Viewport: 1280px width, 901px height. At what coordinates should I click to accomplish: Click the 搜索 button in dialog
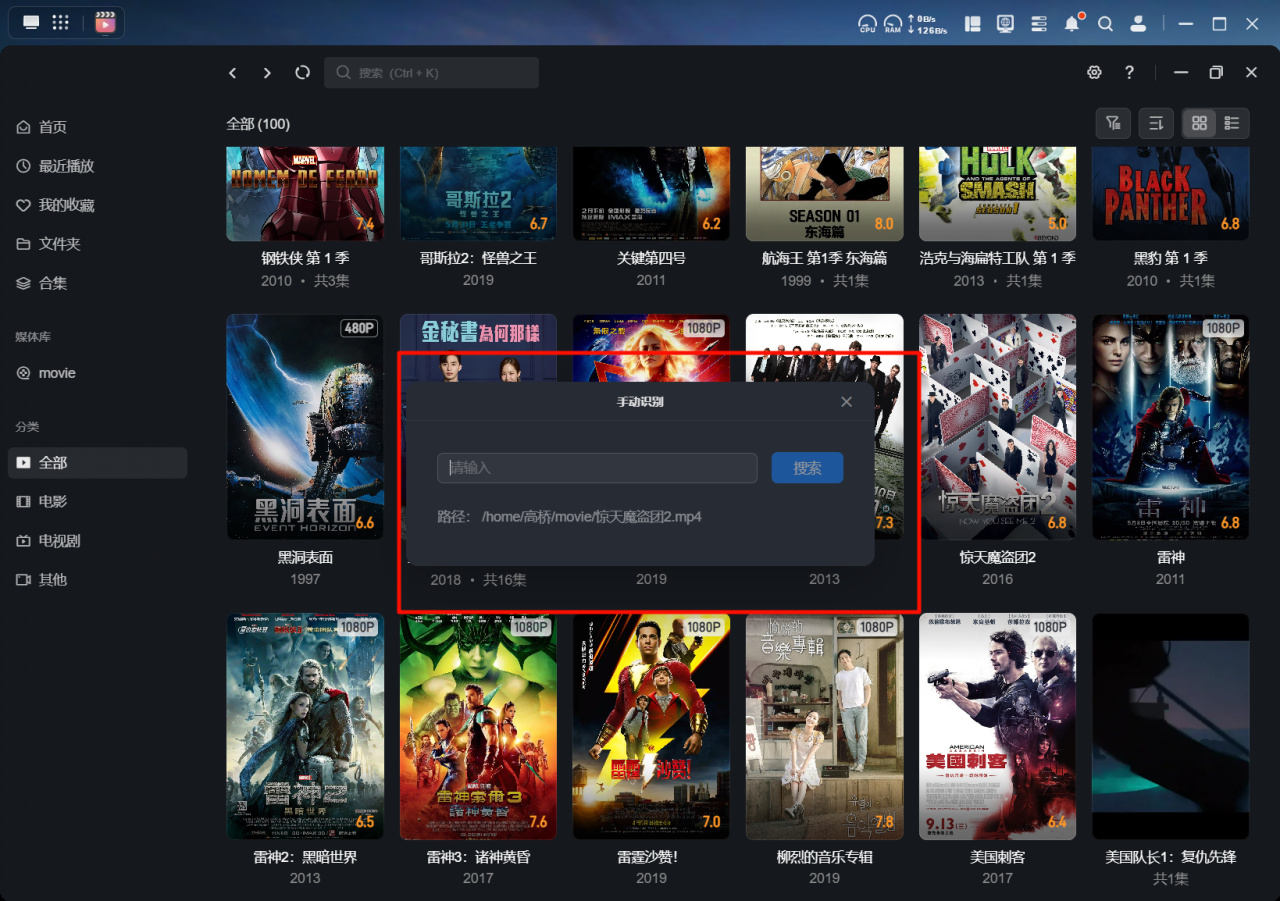tap(807, 468)
